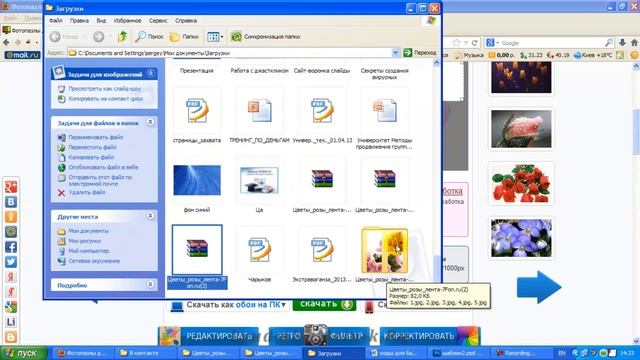Click the РЕДАКТИРОВАТЬ button on webpage
This screenshot has height=360, width=640.
coord(209,336)
